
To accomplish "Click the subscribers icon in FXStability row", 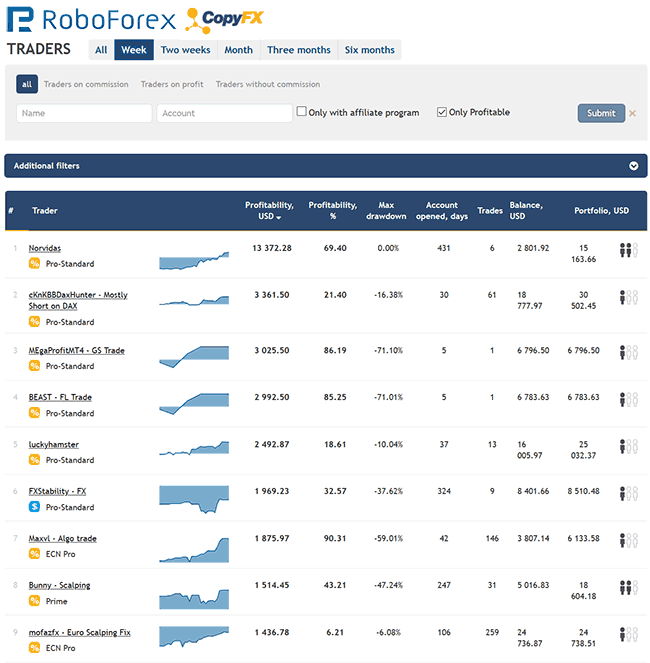I will click(628, 493).
